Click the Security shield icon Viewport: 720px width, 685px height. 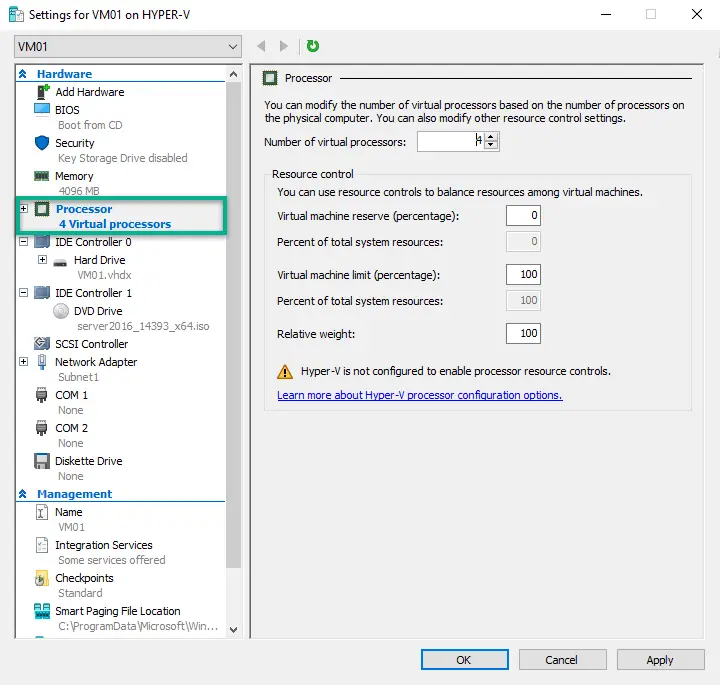coord(42,143)
